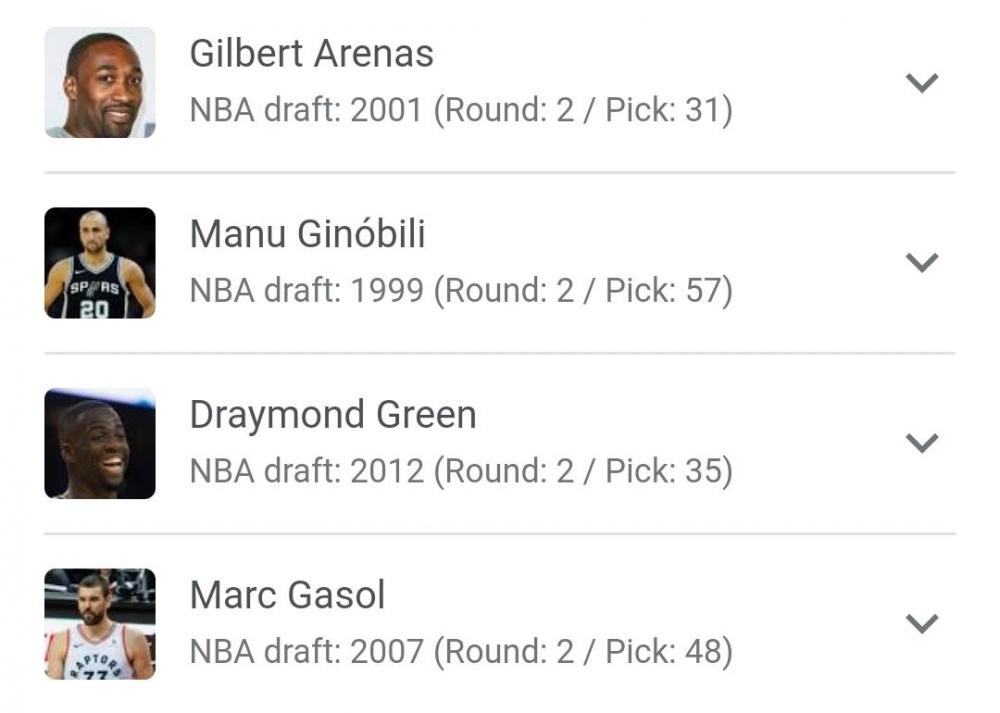Expand Manu Ginóbili details with chevron

point(921,263)
